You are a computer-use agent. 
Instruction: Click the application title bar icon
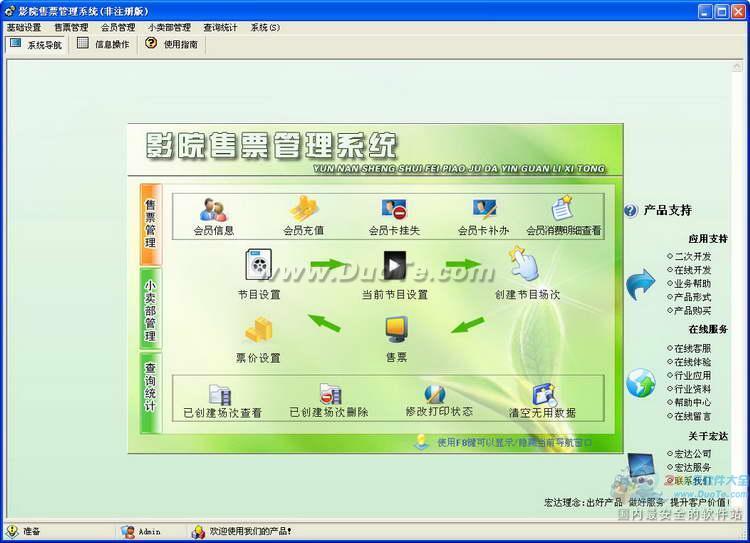click(10, 11)
